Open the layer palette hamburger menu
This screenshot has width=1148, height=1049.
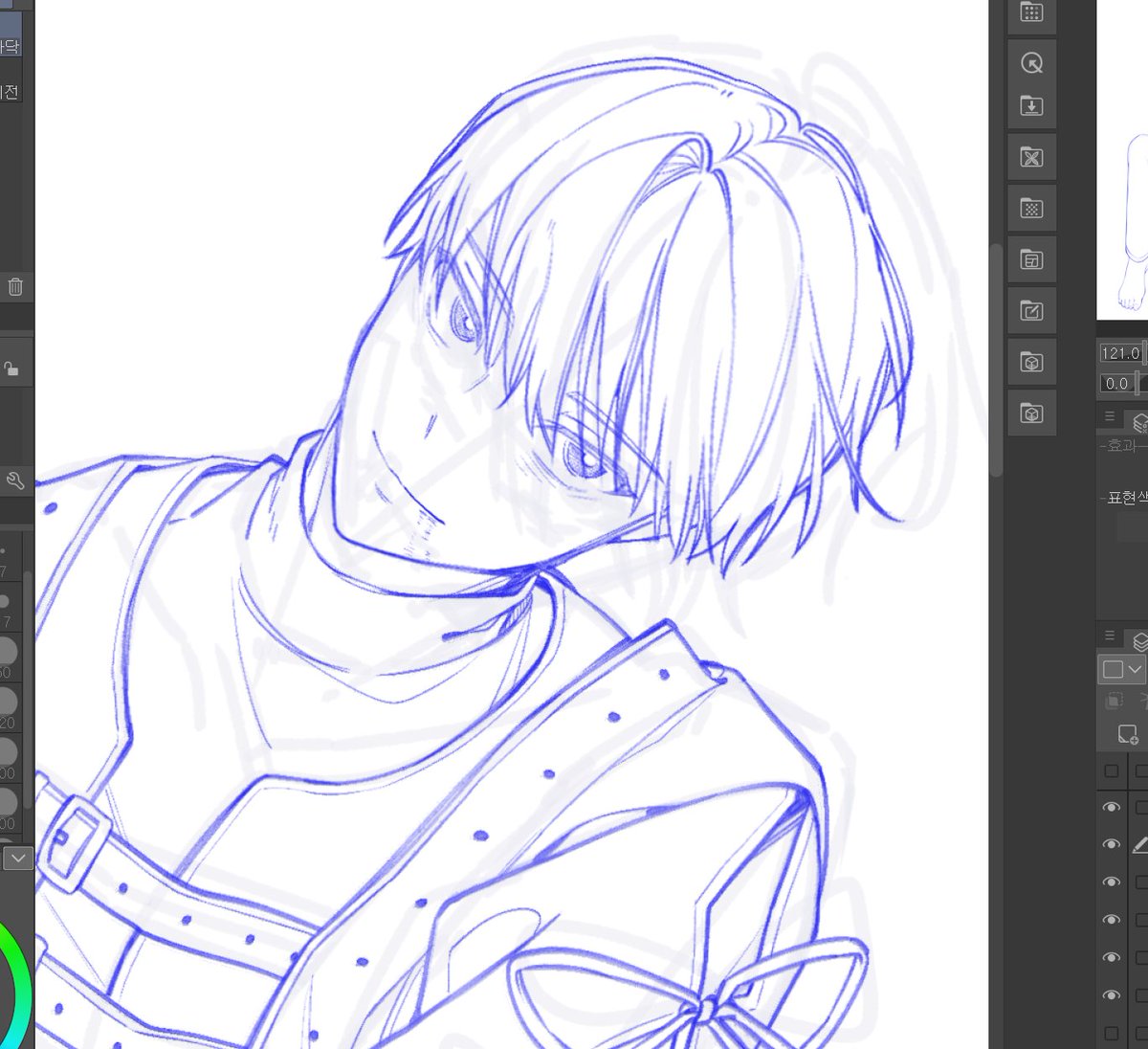pos(1110,636)
